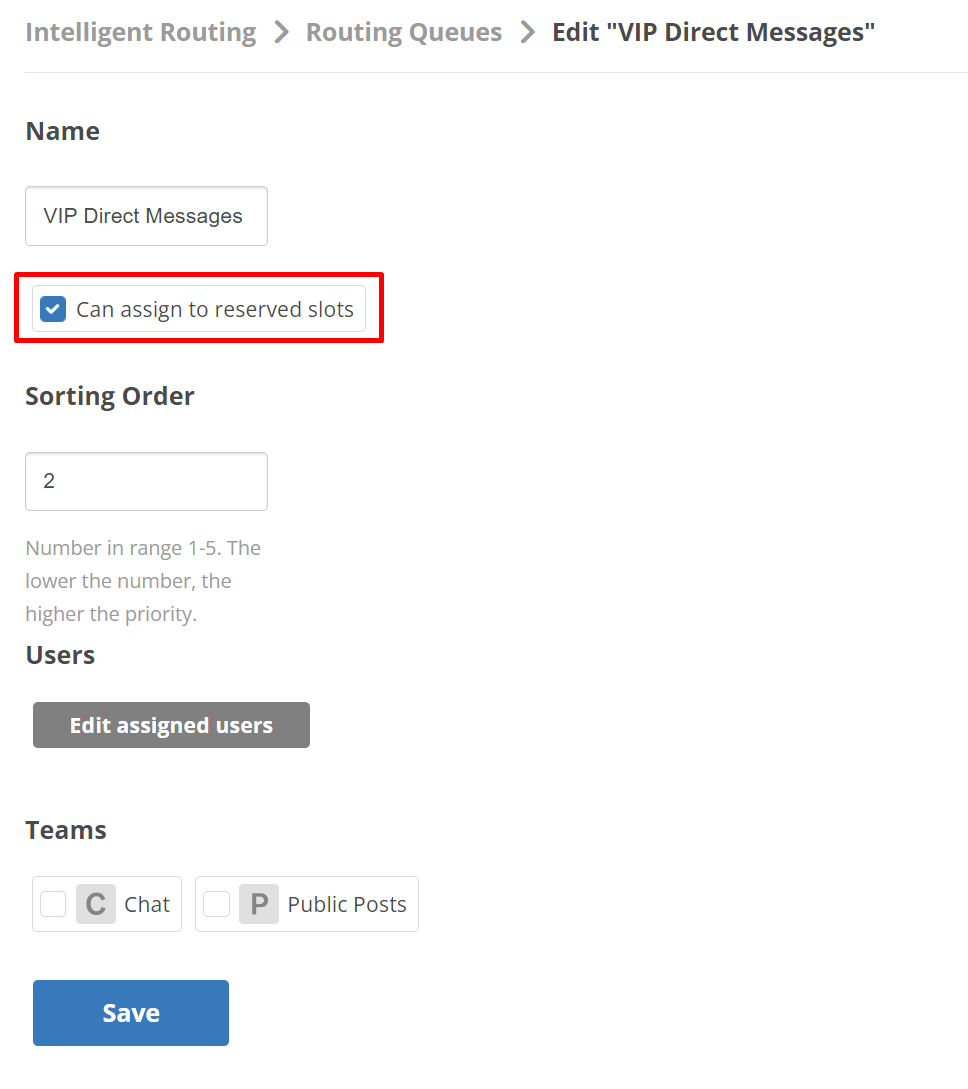
Task: Uncheck the Can assign to reserved slots checkbox
Action: tap(53, 309)
